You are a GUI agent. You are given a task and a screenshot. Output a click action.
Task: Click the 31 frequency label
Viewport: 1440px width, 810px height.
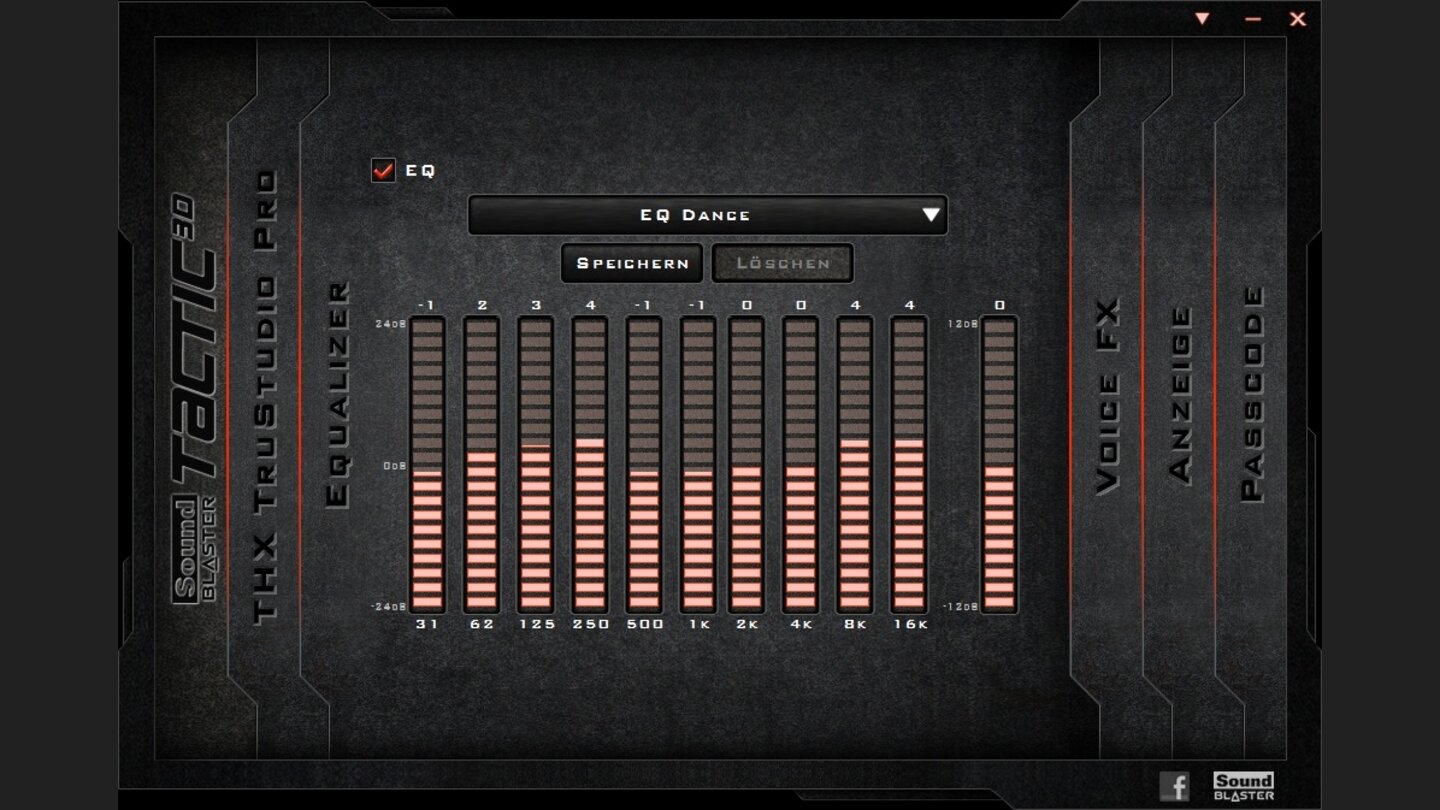point(427,624)
